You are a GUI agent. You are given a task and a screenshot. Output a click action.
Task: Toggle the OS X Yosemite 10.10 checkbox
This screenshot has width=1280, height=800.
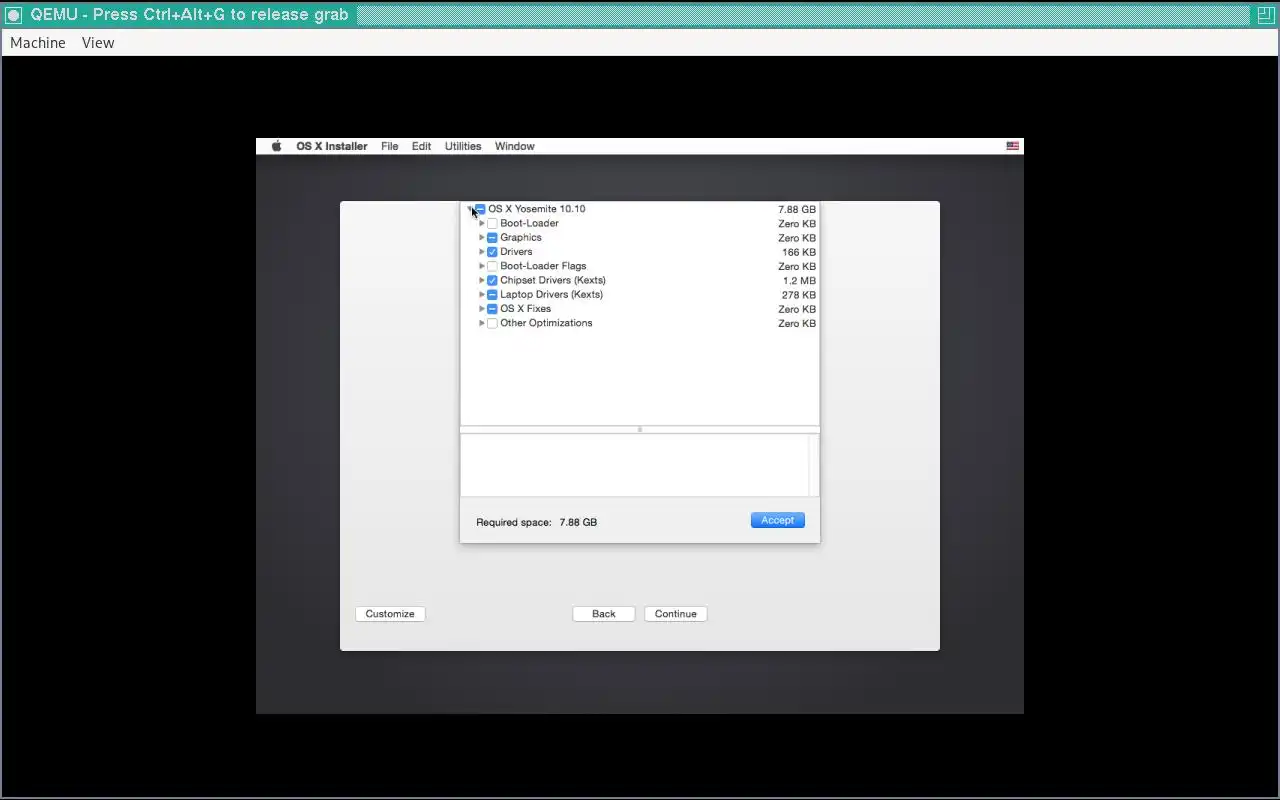pos(480,209)
